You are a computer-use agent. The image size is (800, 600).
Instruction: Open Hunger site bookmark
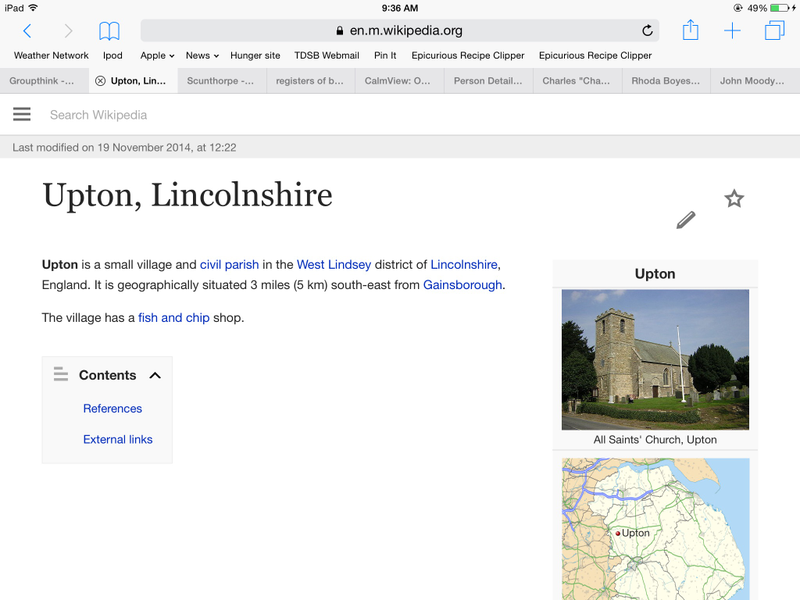[x=255, y=55]
